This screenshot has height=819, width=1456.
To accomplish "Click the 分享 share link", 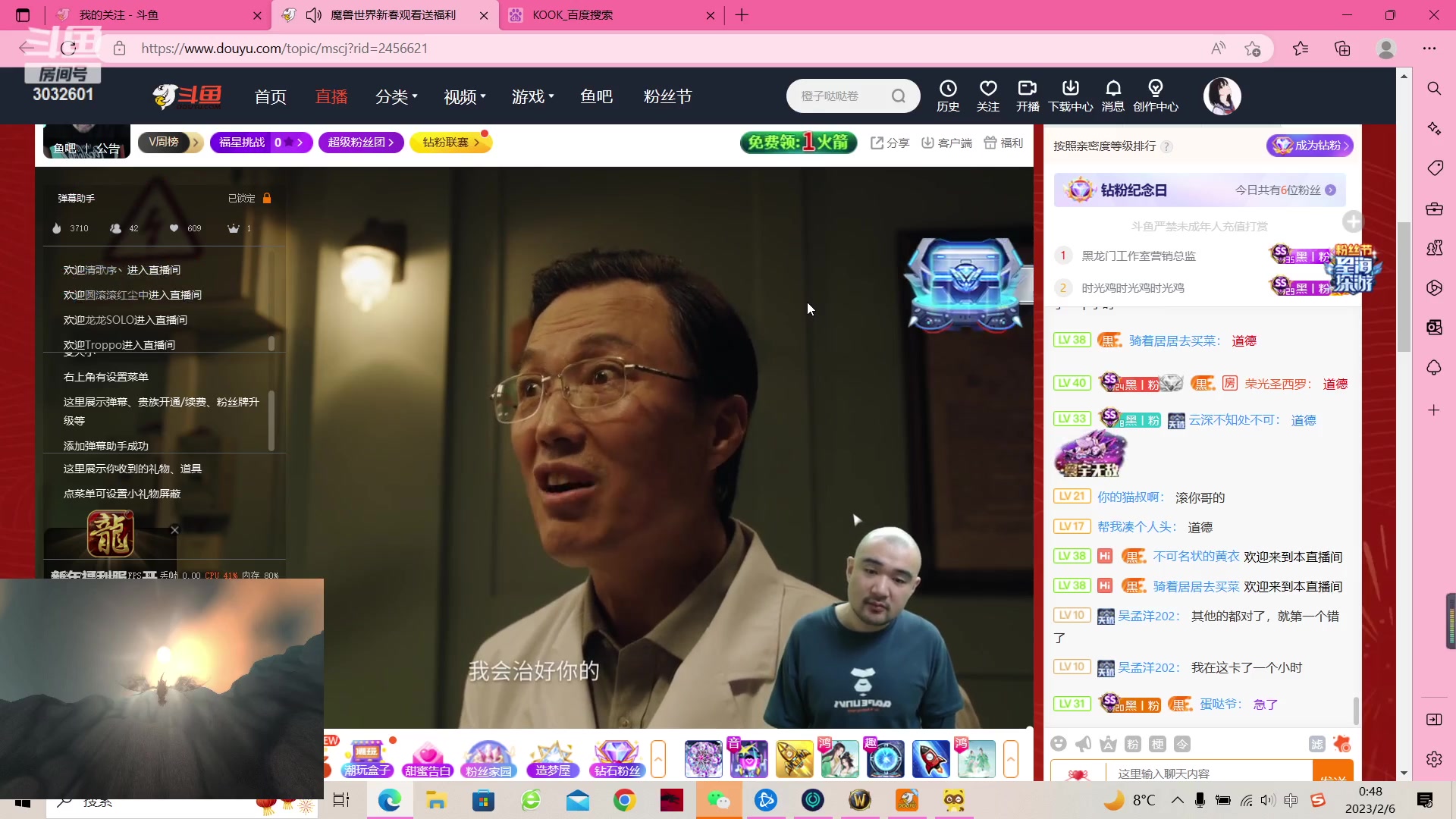I will pos(890,143).
